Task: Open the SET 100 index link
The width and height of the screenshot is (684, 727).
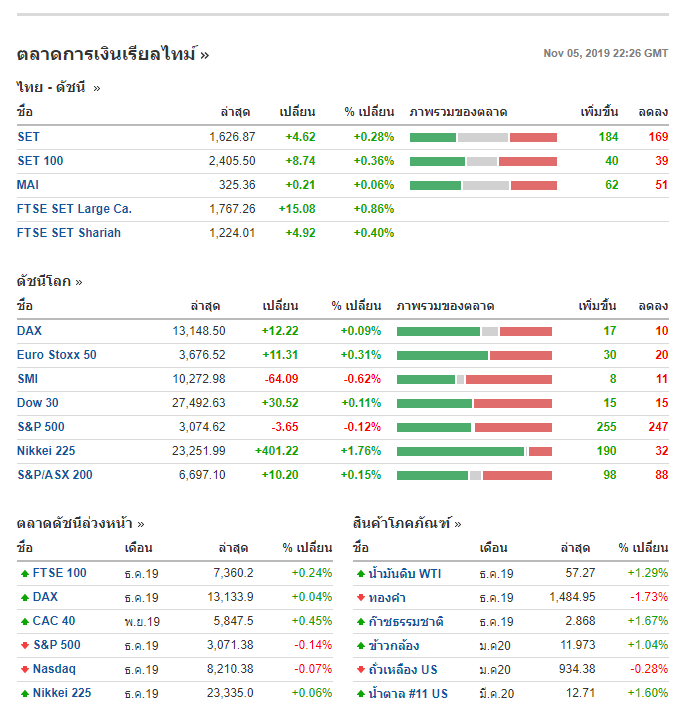Action: tap(40, 161)
